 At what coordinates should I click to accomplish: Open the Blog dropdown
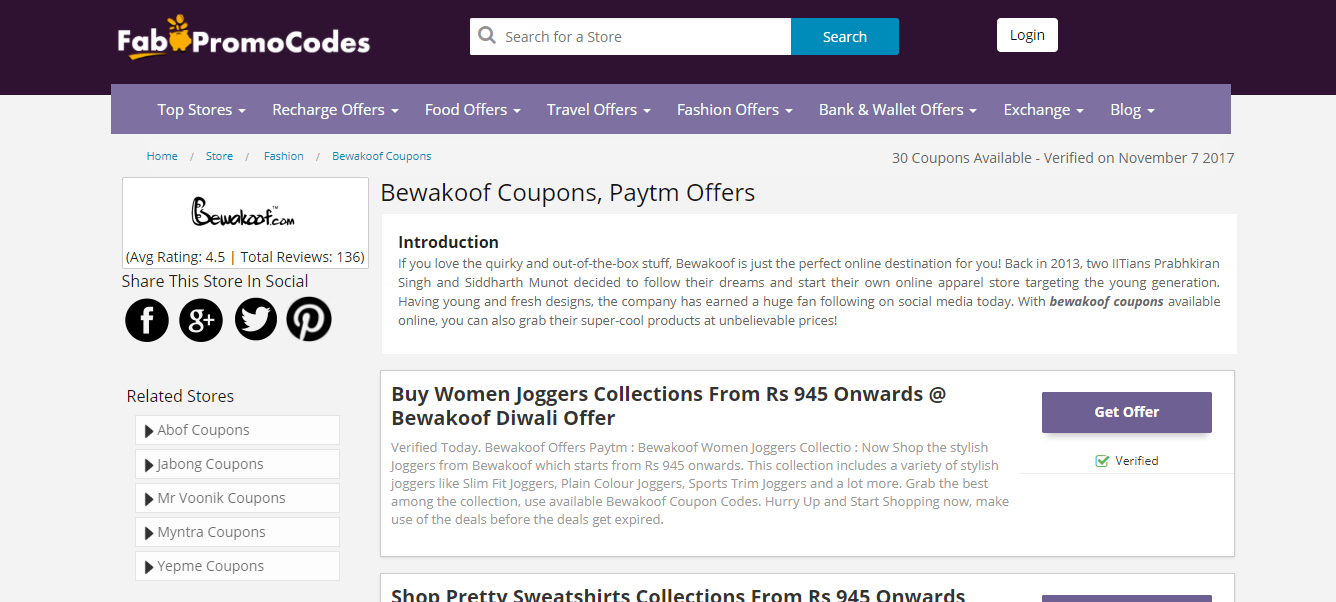(x=1132, y=110)
